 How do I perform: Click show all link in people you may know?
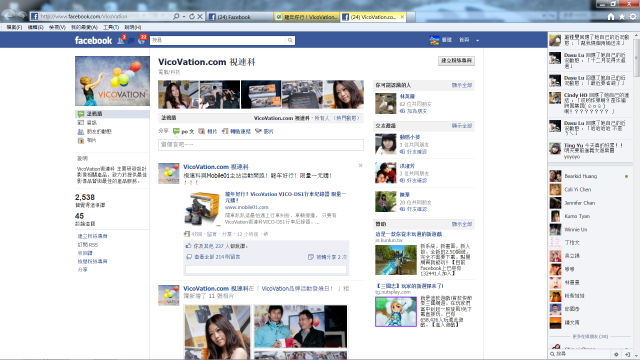[x=462, y=85]
